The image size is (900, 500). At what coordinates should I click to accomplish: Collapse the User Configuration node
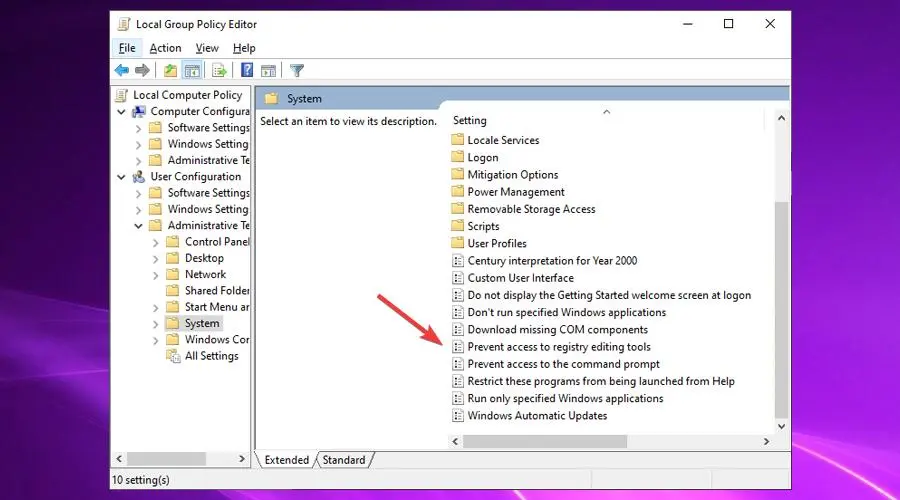[121, 177]
